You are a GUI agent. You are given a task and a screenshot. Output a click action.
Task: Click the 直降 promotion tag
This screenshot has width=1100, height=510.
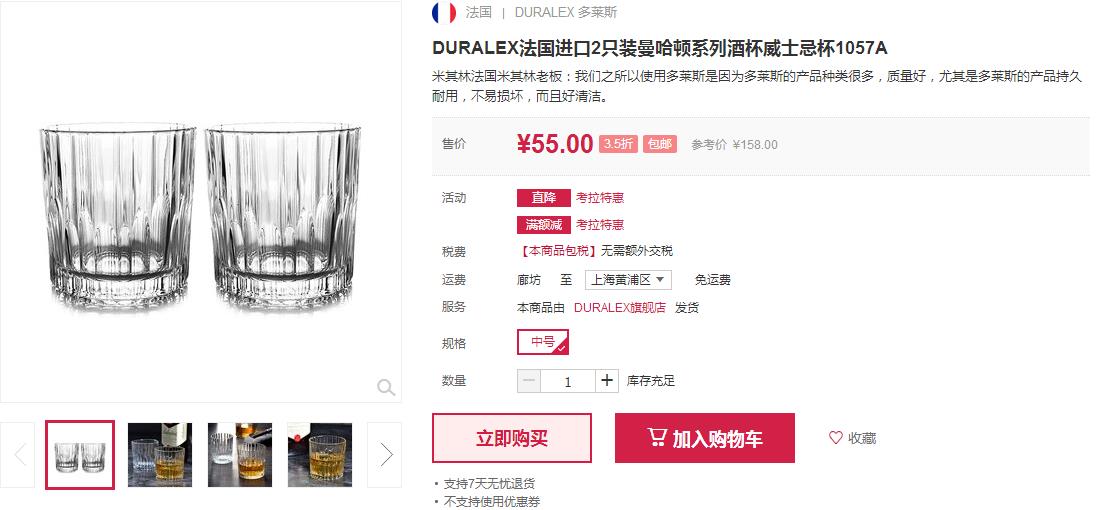[x=544, y=198]
